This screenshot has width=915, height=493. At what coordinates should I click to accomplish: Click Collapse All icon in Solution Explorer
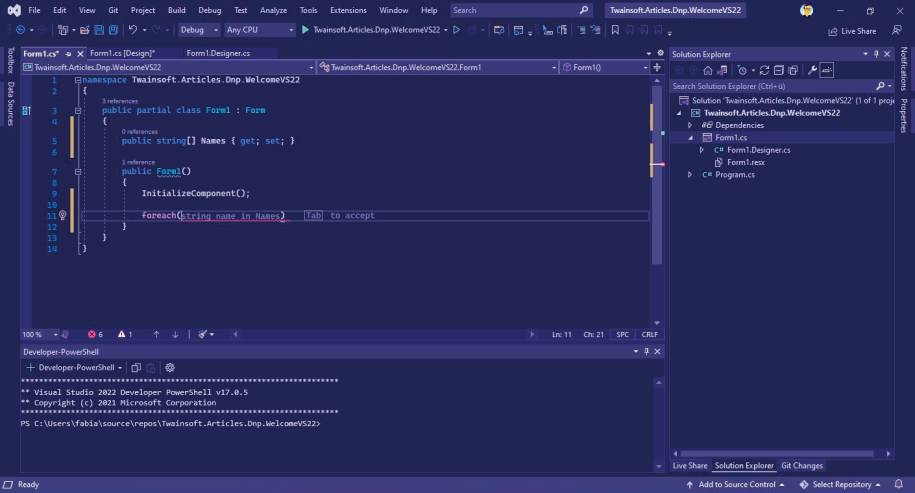778,70
